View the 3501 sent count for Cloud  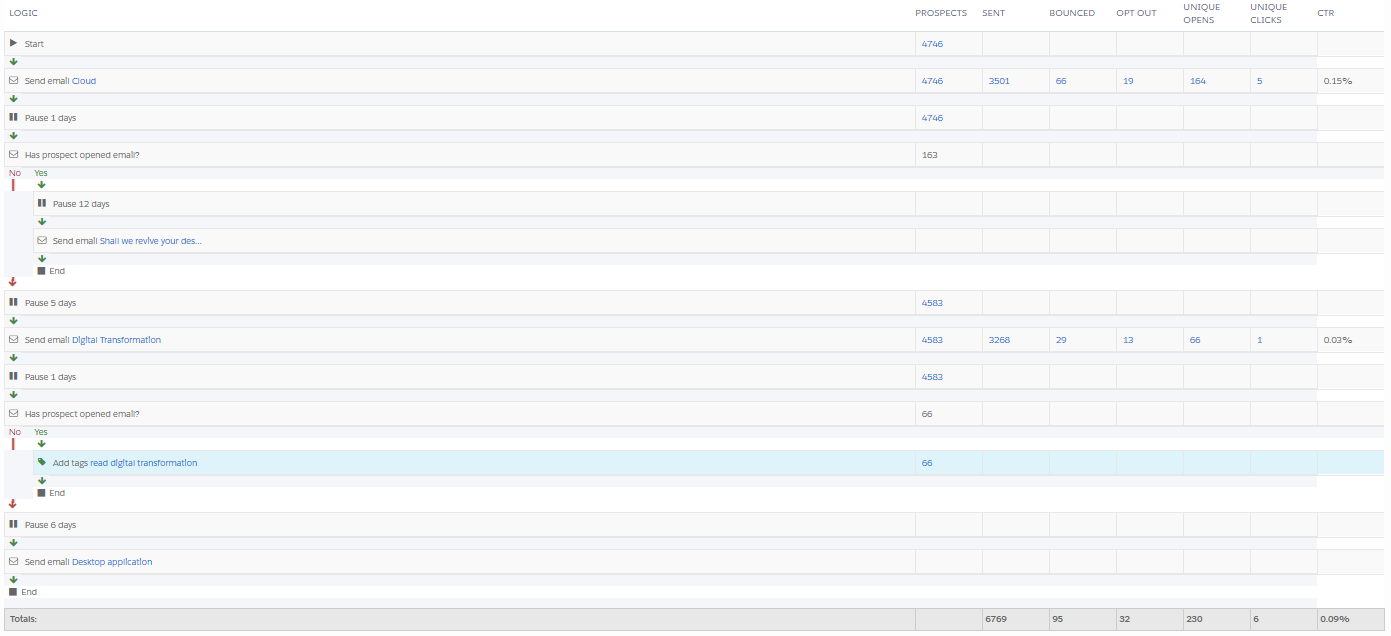[998, 81]
